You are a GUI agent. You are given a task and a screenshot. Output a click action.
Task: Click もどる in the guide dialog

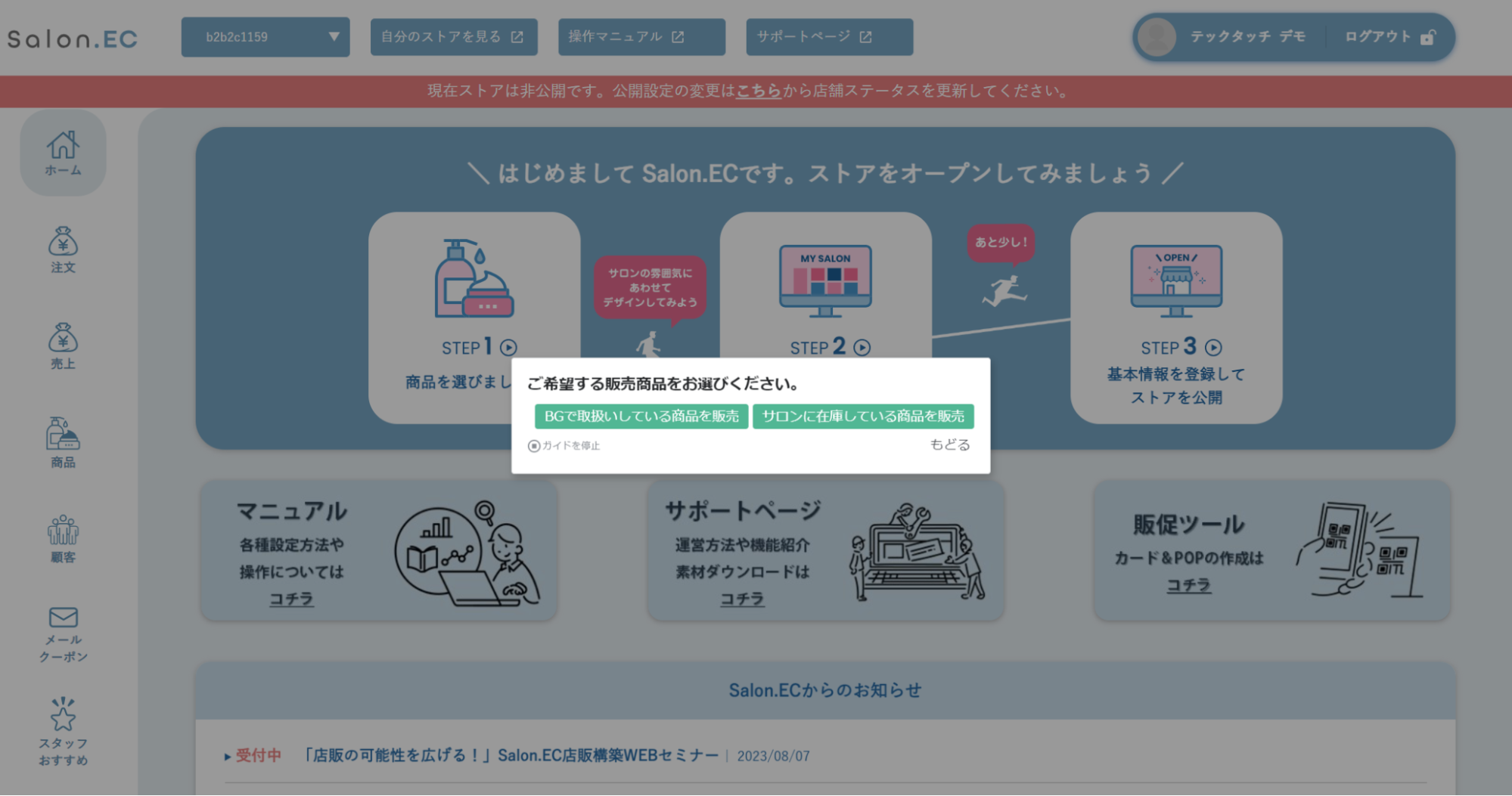(950, 445)
